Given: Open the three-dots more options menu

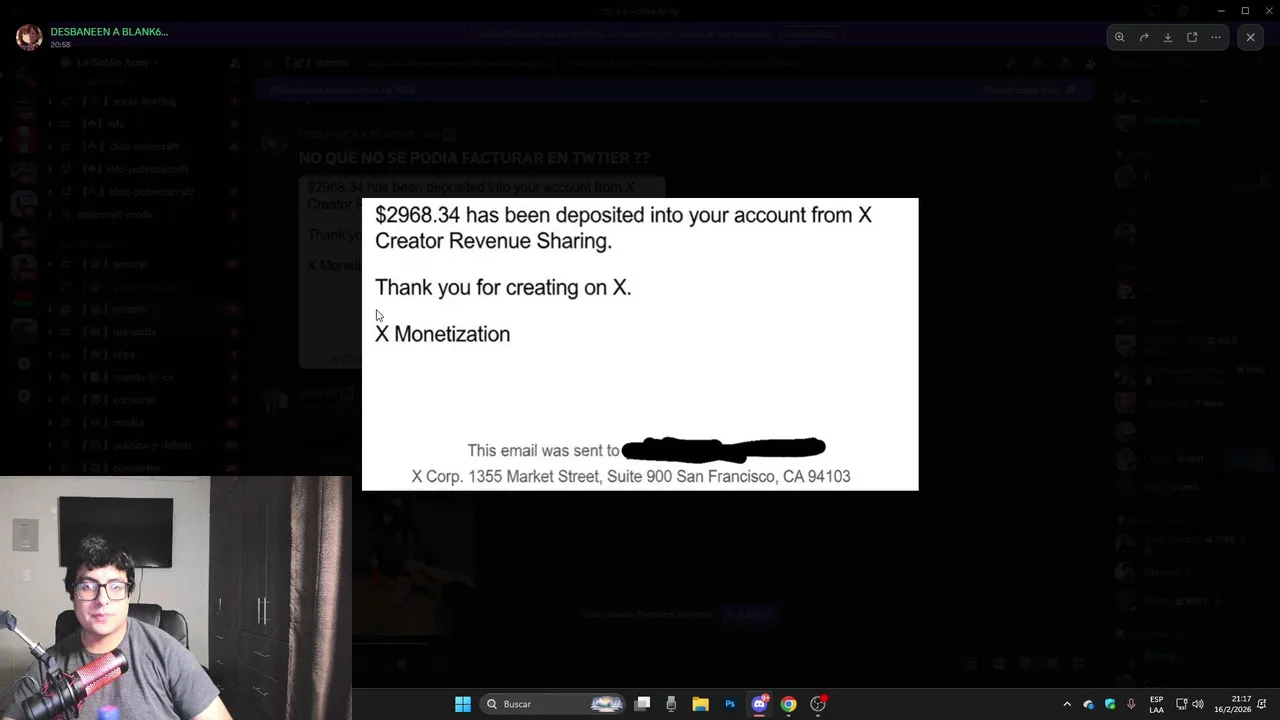Looking at the screenshot, I should 1216,37.
